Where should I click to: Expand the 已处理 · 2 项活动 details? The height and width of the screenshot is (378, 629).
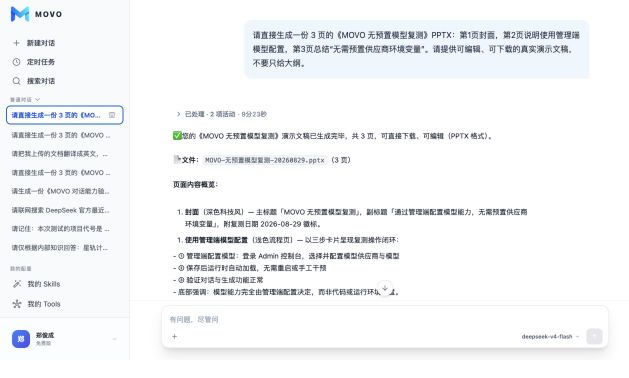click(x=221, y=114)
